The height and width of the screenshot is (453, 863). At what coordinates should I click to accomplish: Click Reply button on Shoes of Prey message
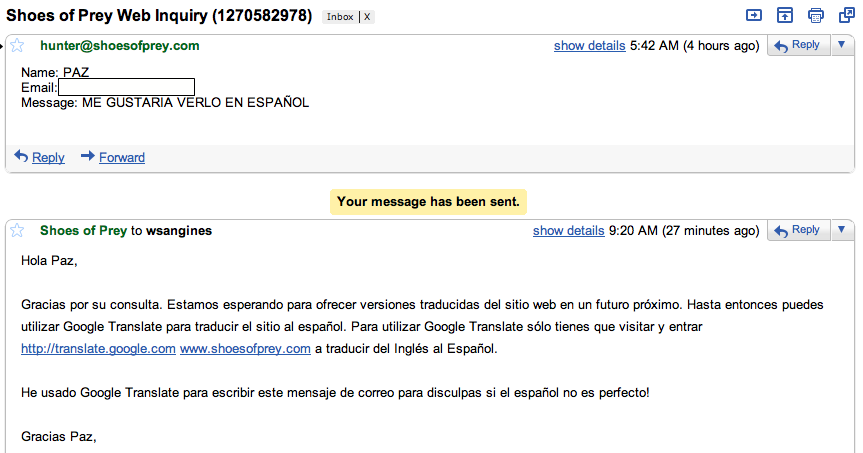tap(798, 230)
